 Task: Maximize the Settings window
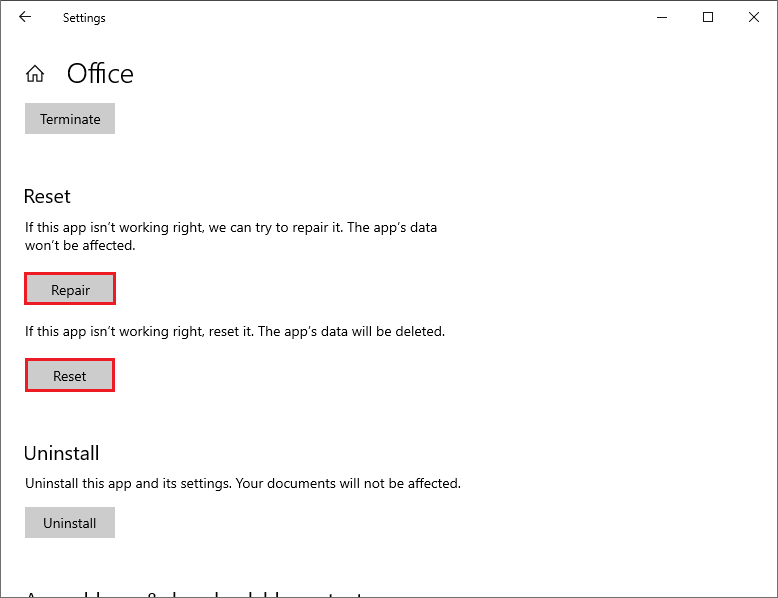[x=708, y=17]
